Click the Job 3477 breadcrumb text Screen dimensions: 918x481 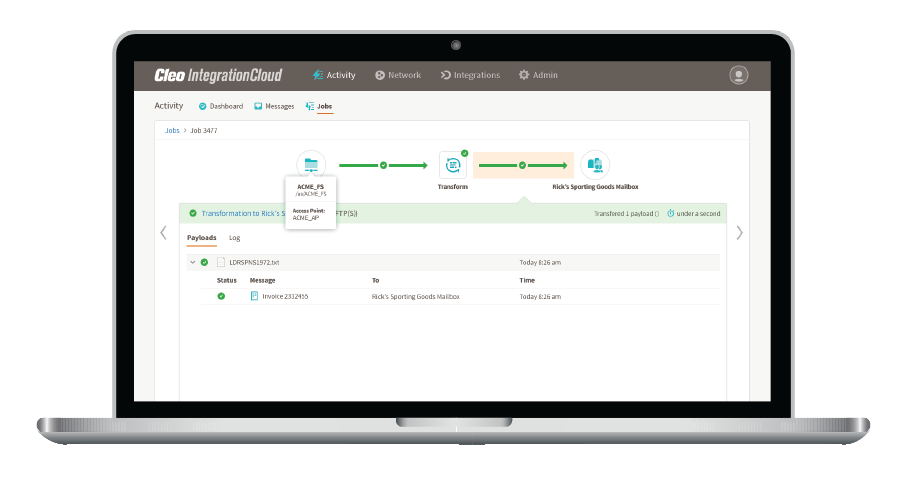[x=204, y=130]
